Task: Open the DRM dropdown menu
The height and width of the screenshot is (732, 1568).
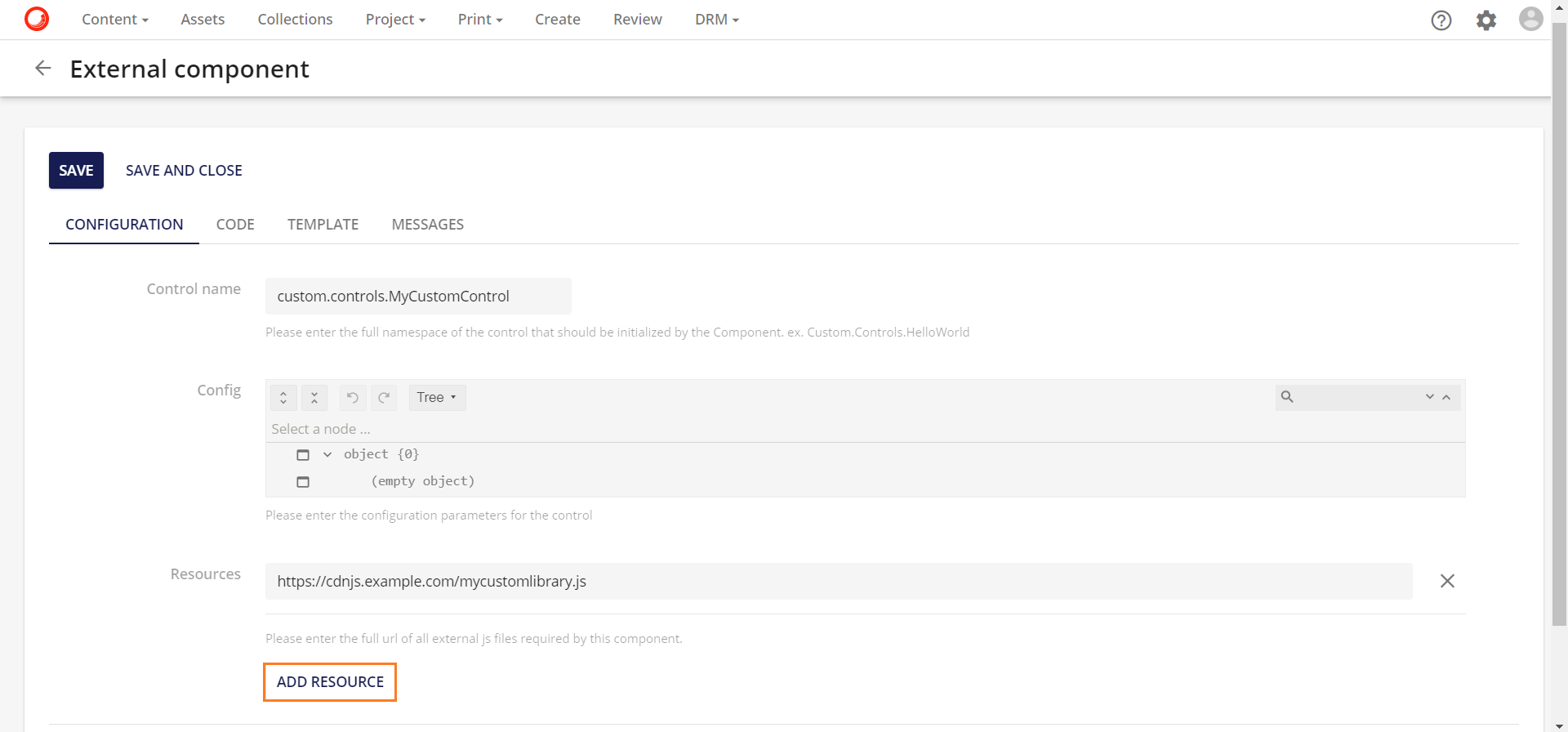Action: [717, 20]
